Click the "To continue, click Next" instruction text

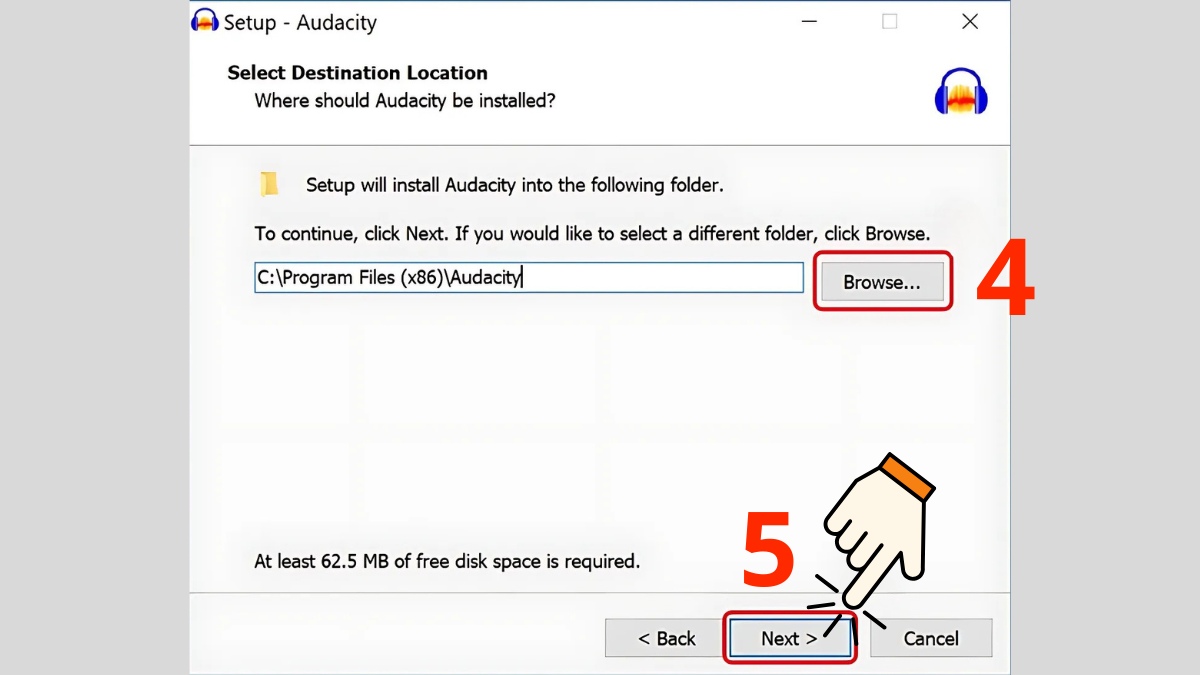click(592, 234)
